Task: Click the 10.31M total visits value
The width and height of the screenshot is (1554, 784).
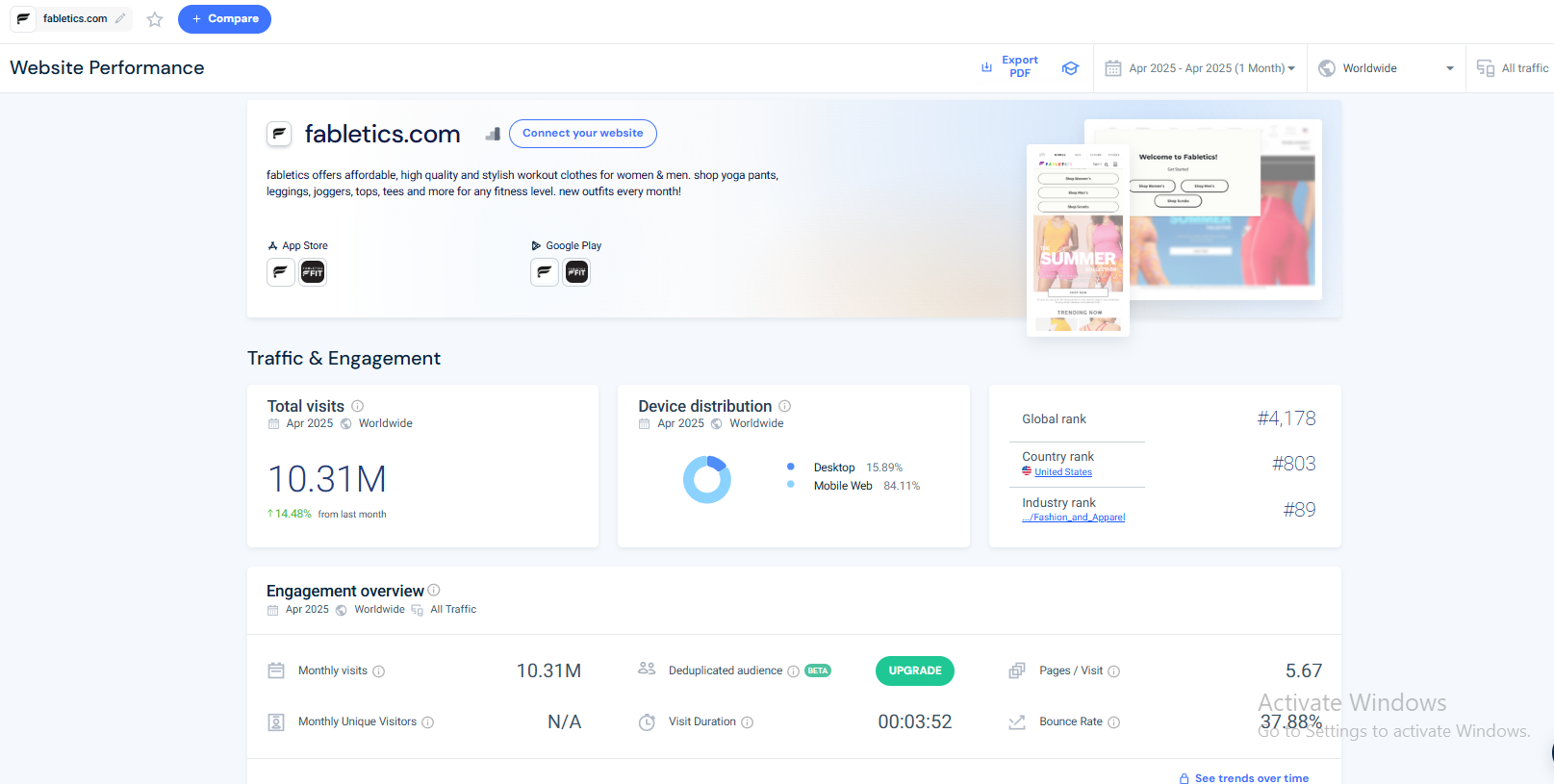Action: click(x=327, y=479)
